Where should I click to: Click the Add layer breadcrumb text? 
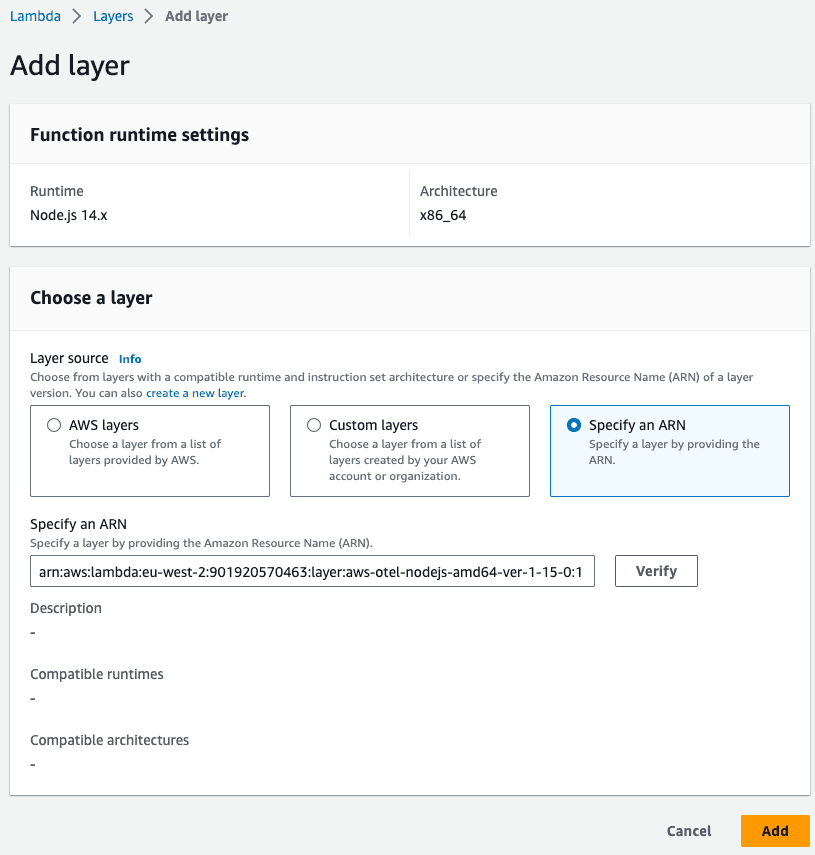(x=196, y=16)
